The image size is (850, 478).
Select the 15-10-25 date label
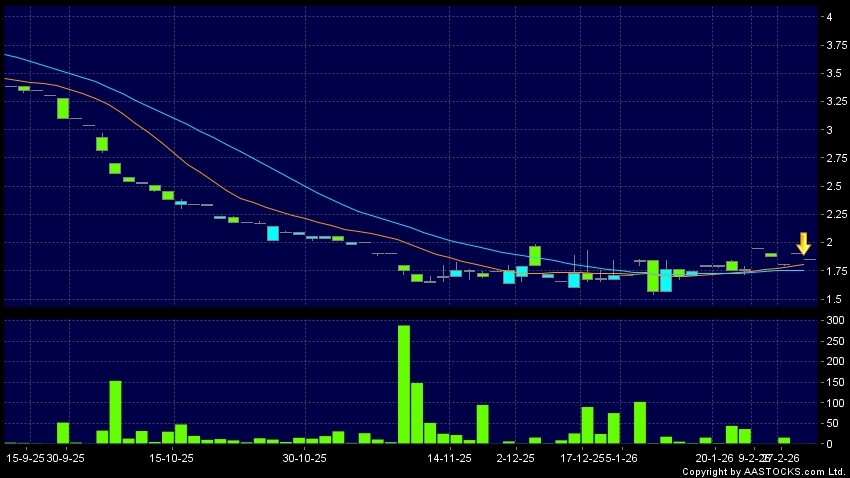pos(169,458)
